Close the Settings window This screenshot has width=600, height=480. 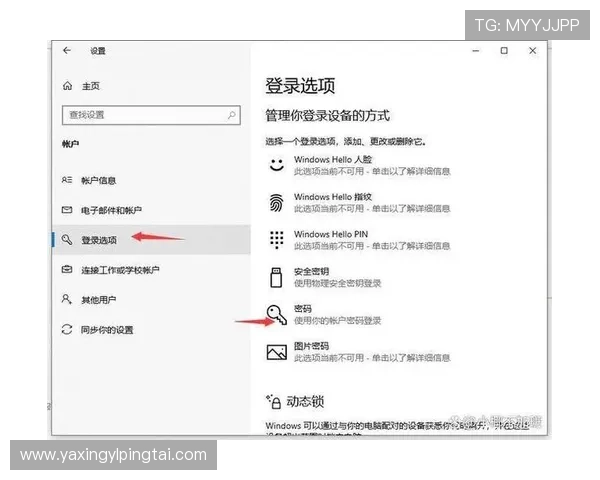(533, 51)
